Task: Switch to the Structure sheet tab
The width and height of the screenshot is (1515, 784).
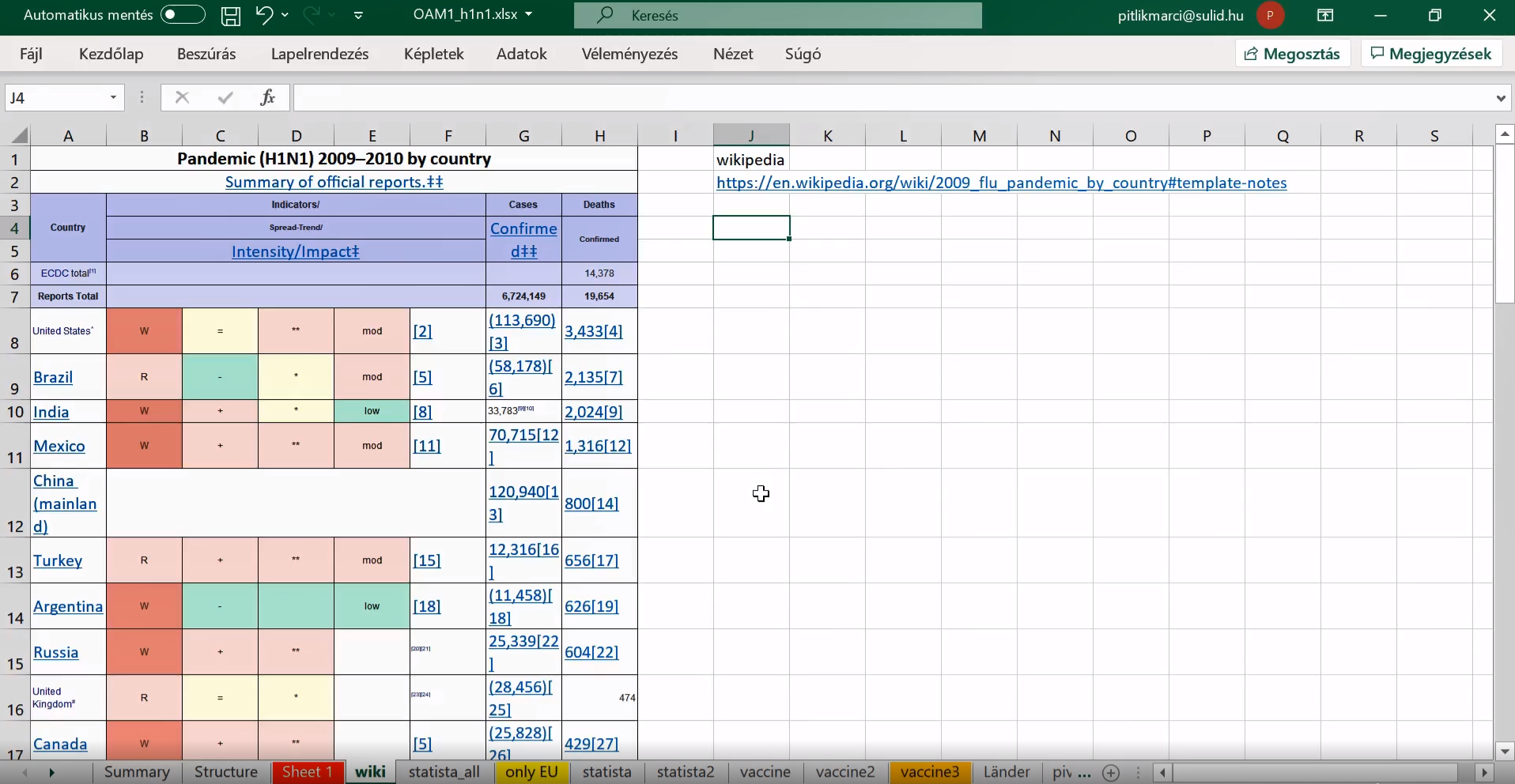Action: pyautogui.click(x=226, y=772)
